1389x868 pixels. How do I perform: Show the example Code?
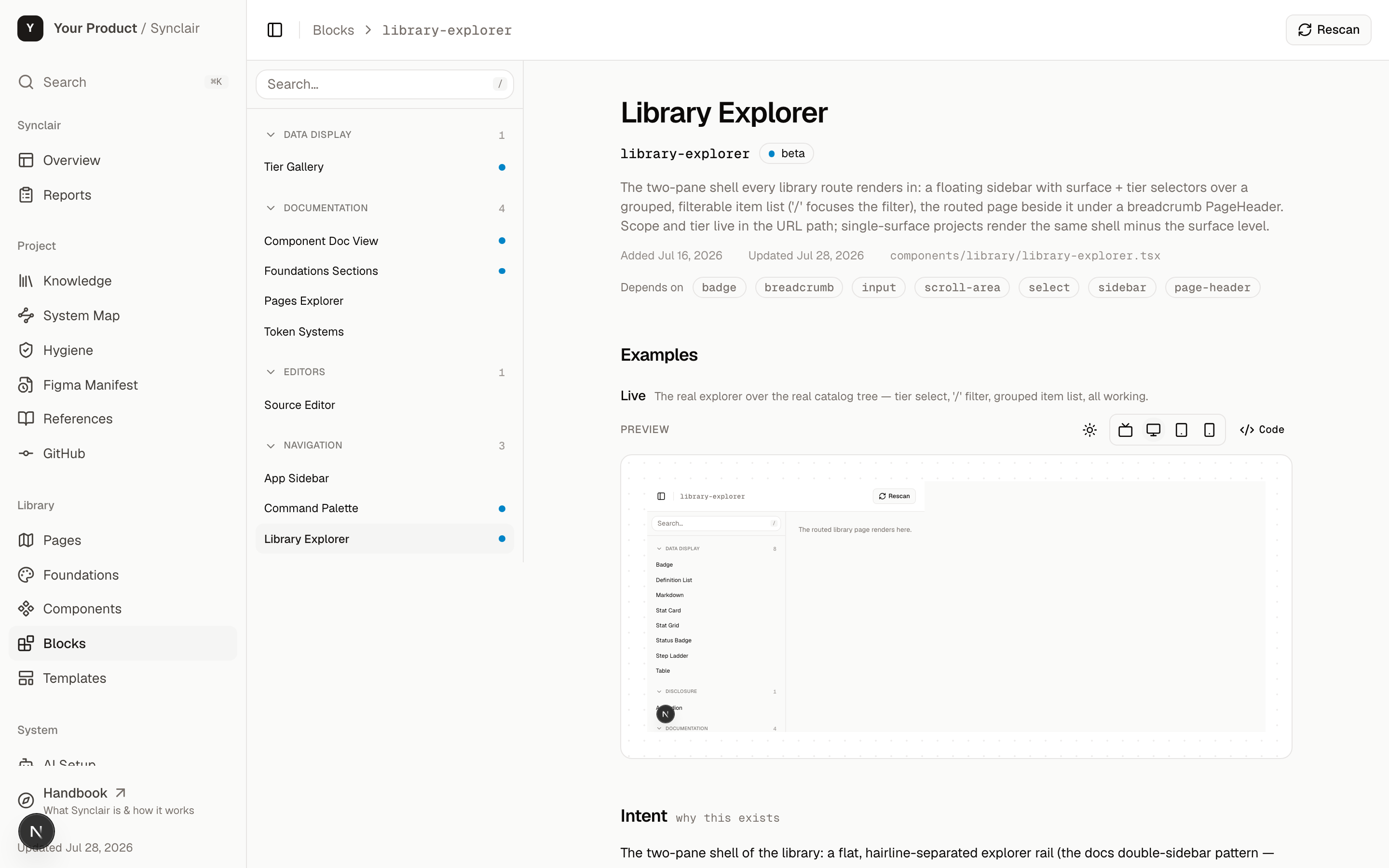pos(1262,430)
